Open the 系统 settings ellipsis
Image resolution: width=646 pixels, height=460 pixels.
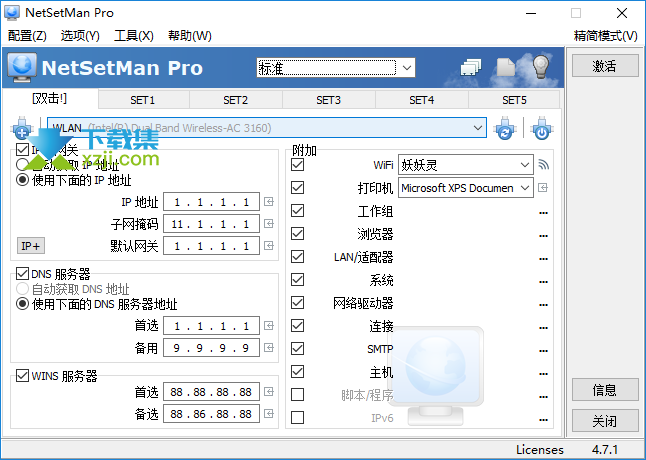click(x=543, y=282)
